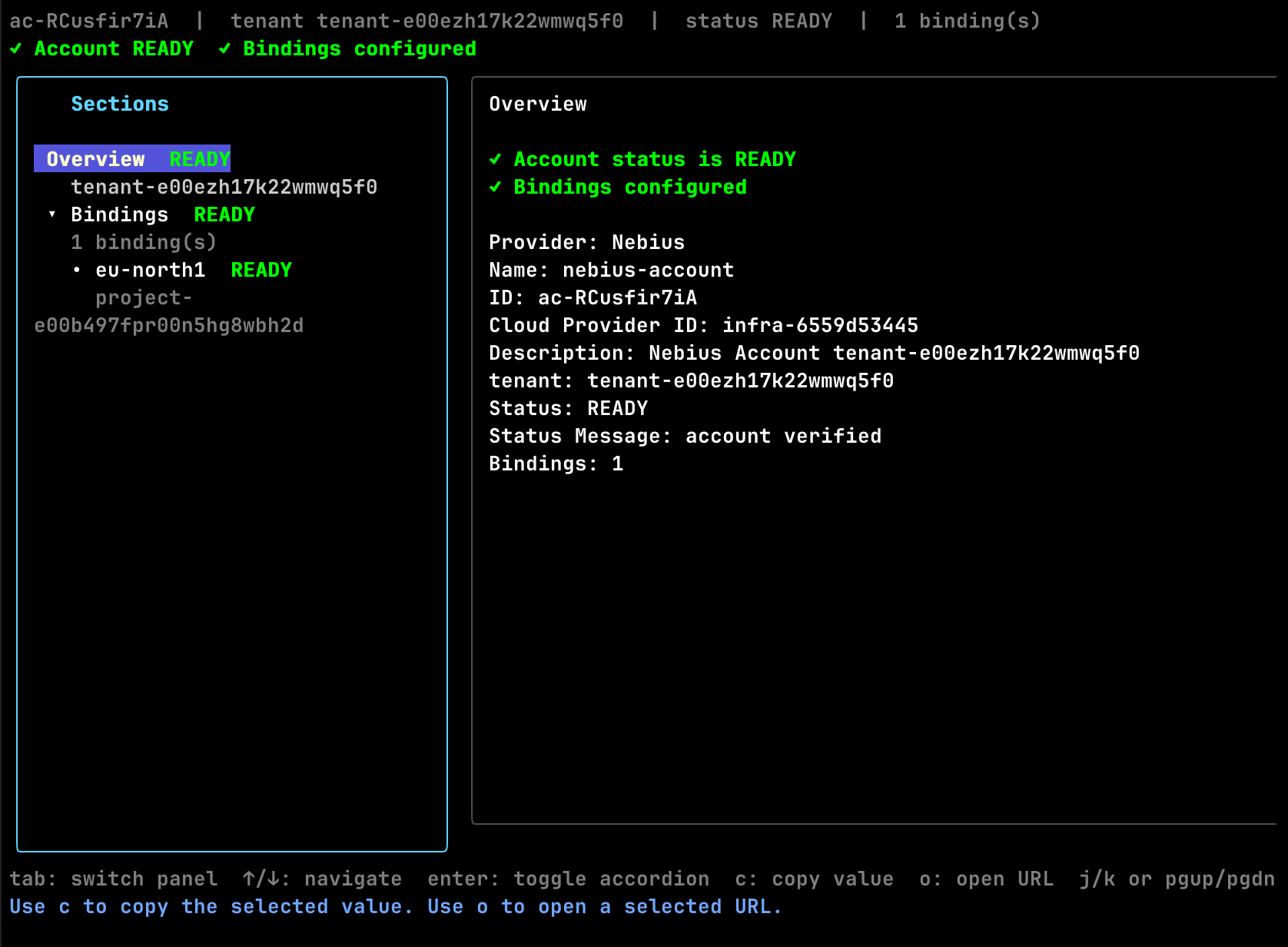The width and height of the screenshot is (1288, 947).
Task: Click the Sections panel title
Action: click(x=120, y=104)
